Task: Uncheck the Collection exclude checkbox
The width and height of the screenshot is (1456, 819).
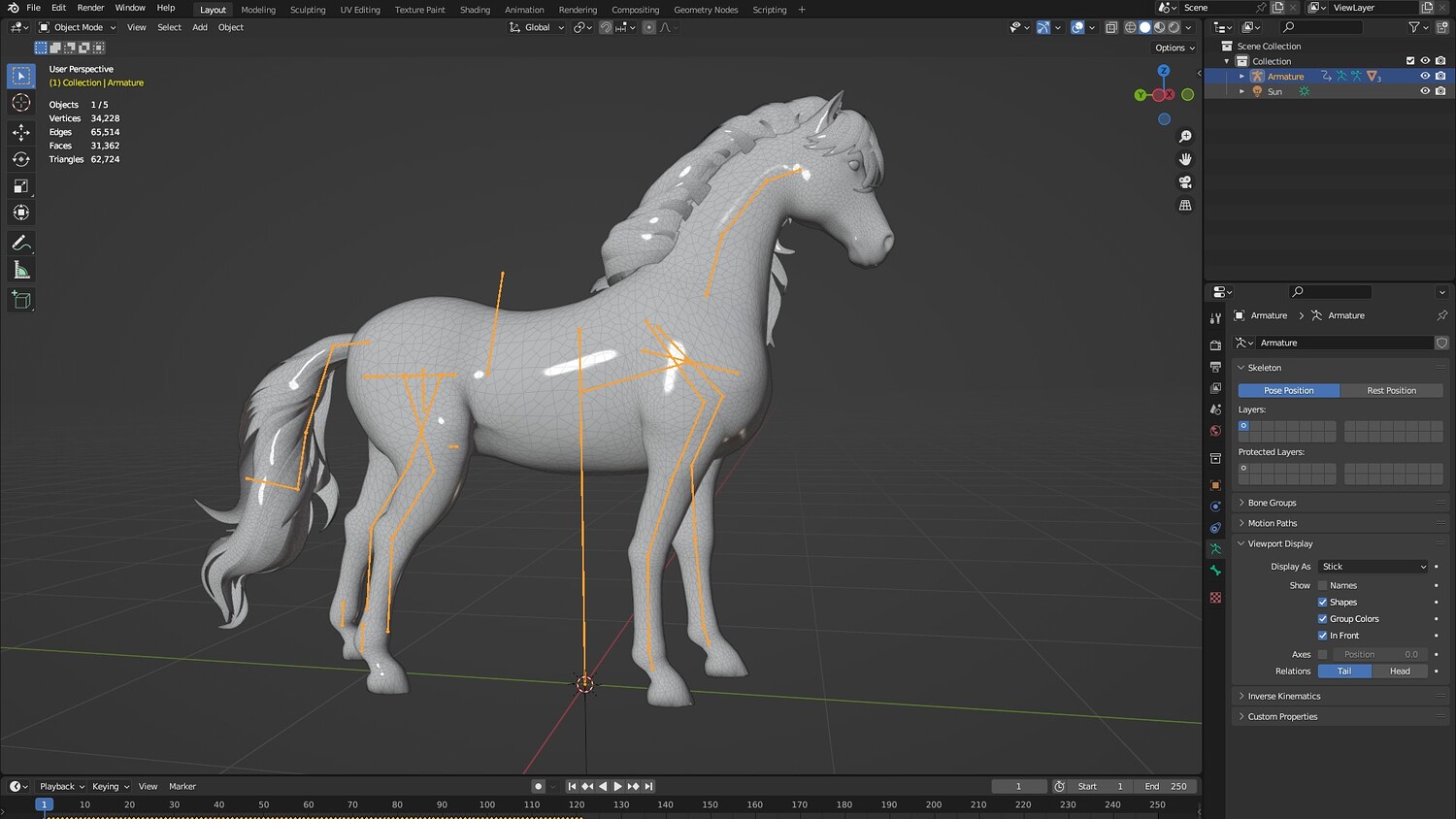Action: 1410,61
